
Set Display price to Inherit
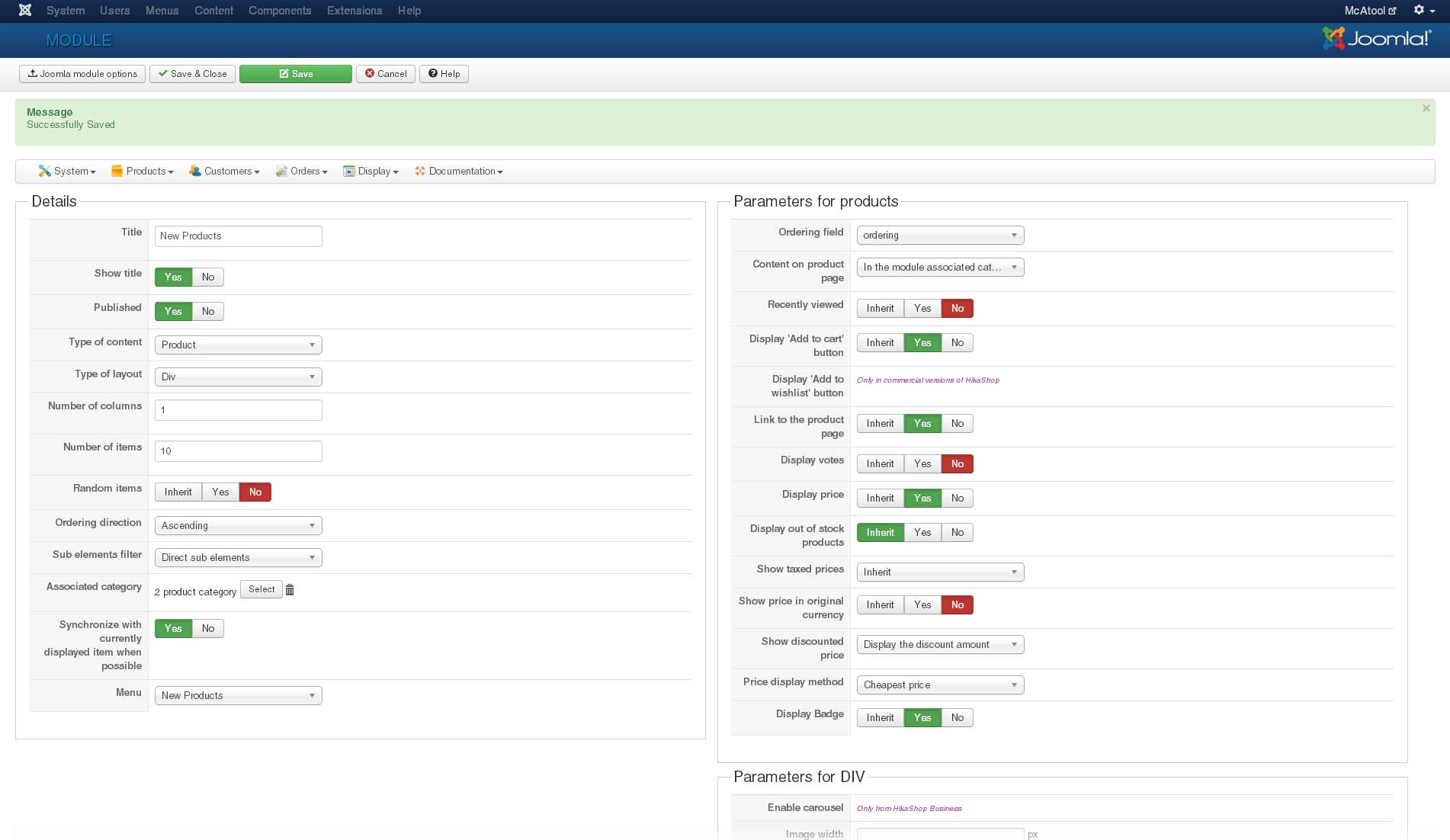[881, 498]
